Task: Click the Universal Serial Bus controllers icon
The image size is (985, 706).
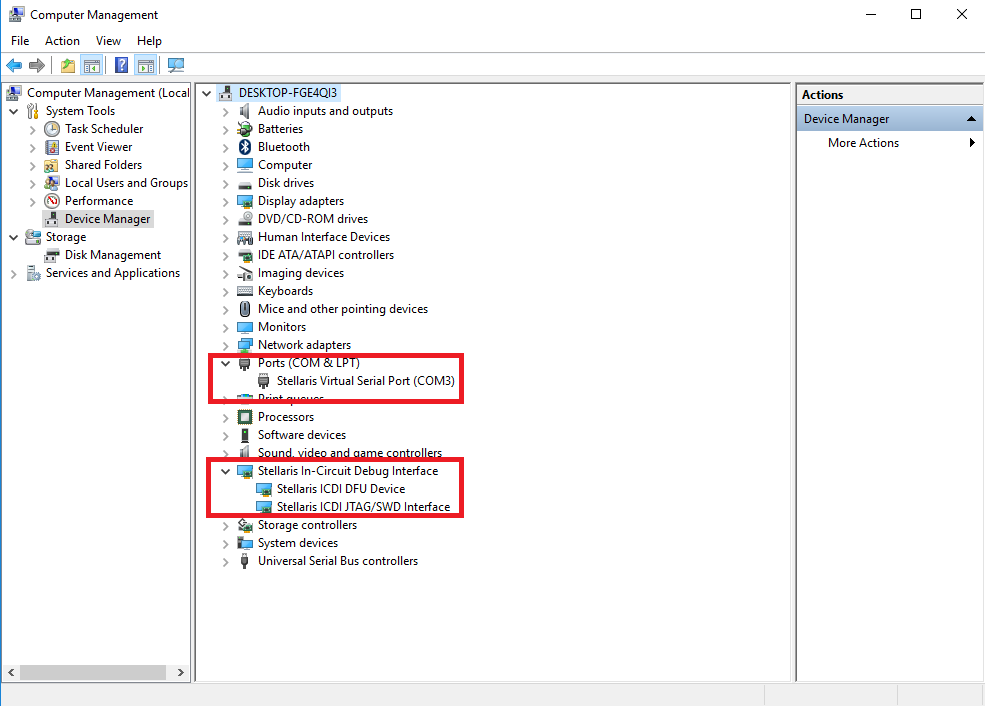Action: click(245, 561)
